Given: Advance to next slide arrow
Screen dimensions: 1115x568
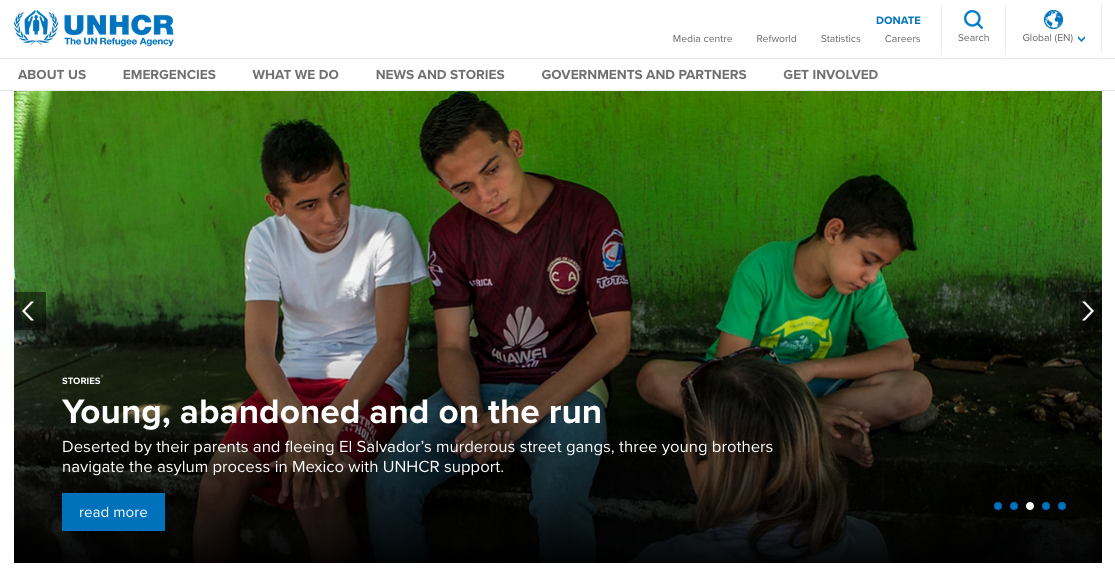Looking at the screenshot, I should 1087,311.
